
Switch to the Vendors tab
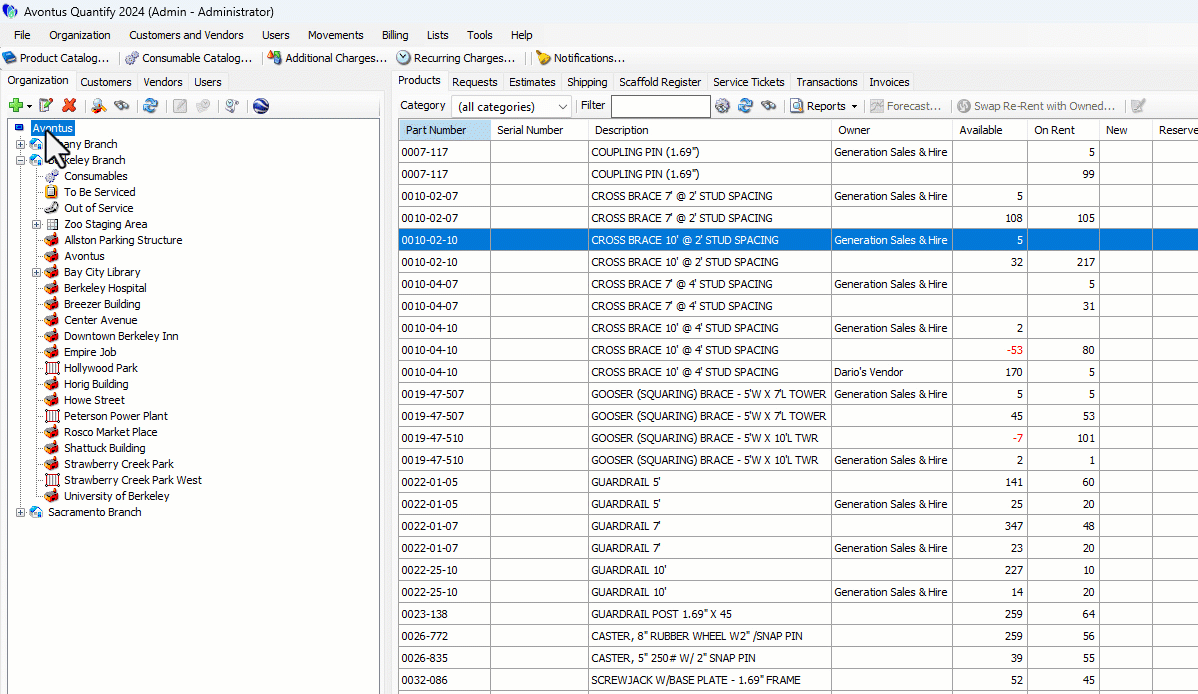163,82
